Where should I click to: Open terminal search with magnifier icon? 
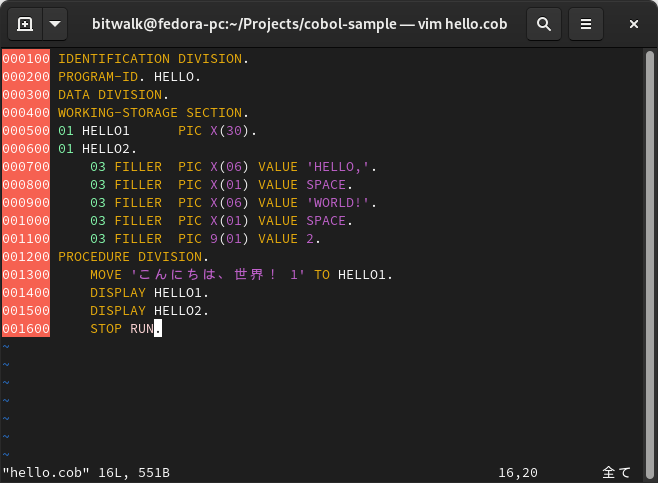click(543, 23)
